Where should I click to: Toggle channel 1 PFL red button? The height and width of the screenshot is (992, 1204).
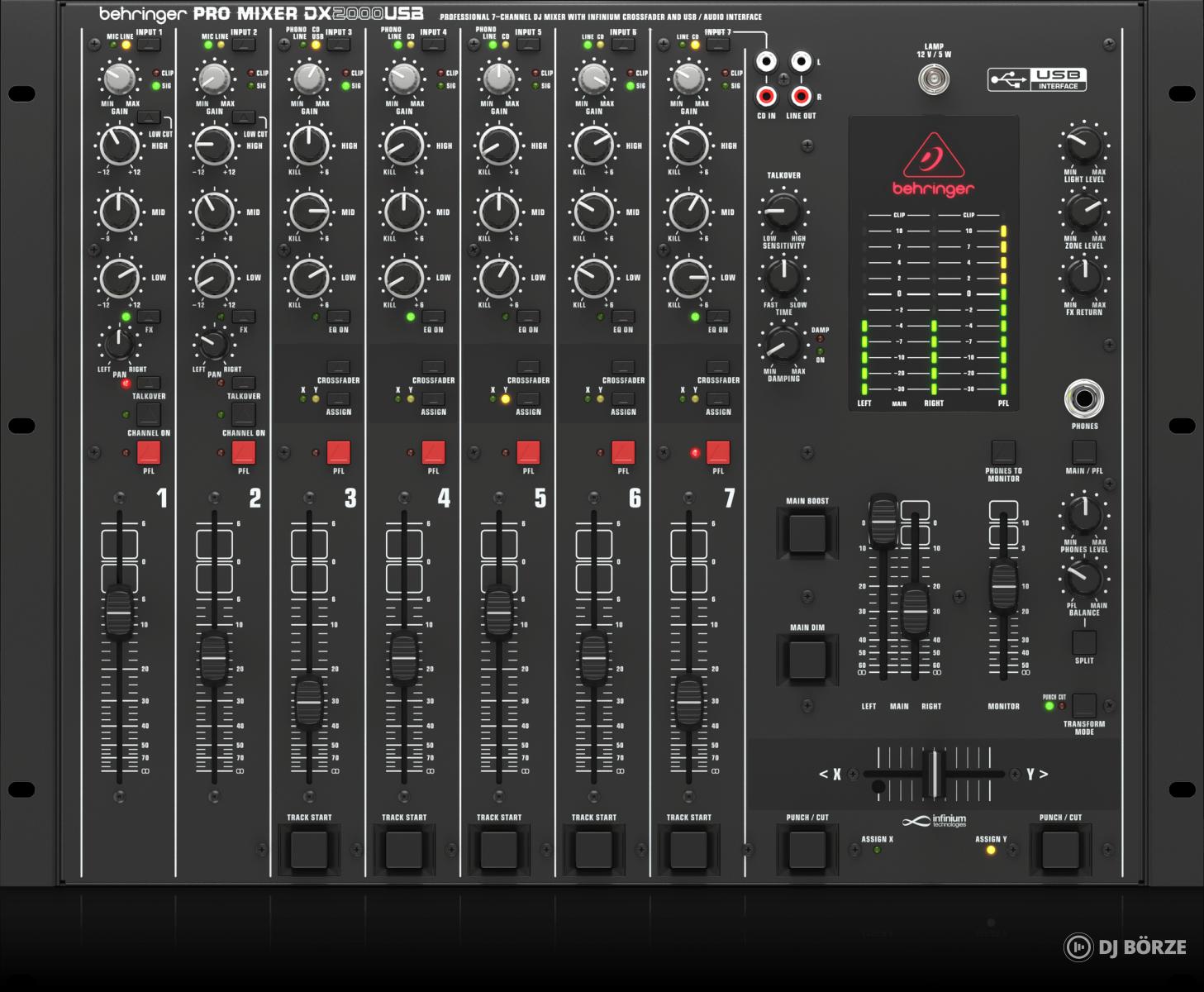(x=149, y=452)
